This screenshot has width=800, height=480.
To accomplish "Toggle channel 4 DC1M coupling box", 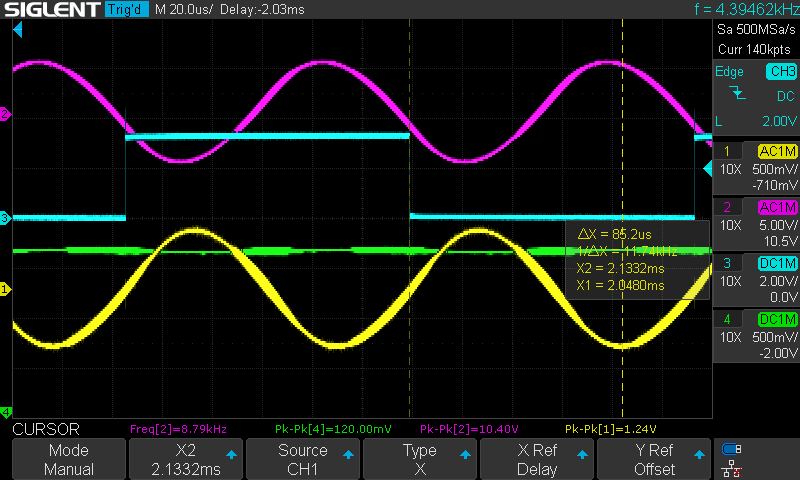I will [778, 319].
